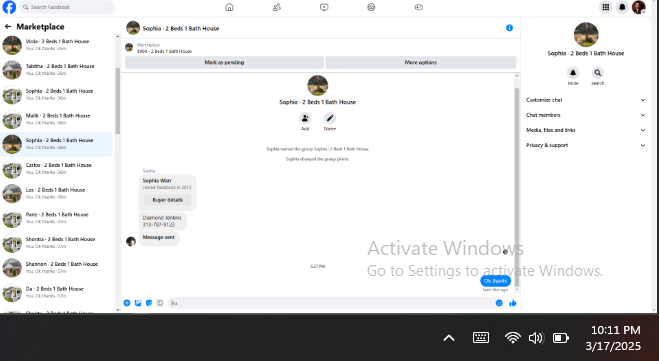Click house photo above Add and Name

coord(318,85)
